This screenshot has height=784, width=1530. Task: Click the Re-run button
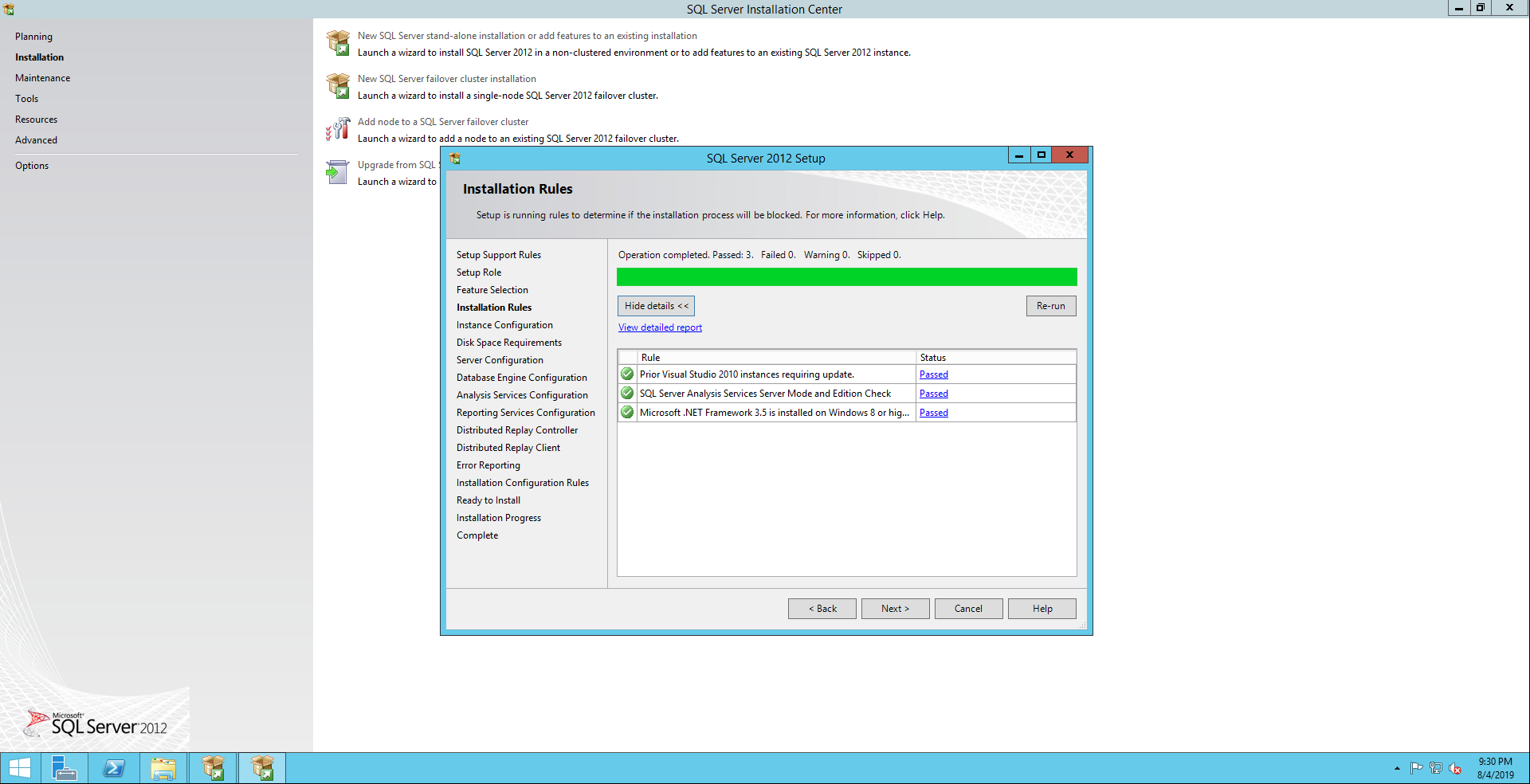click(1050, 306)
